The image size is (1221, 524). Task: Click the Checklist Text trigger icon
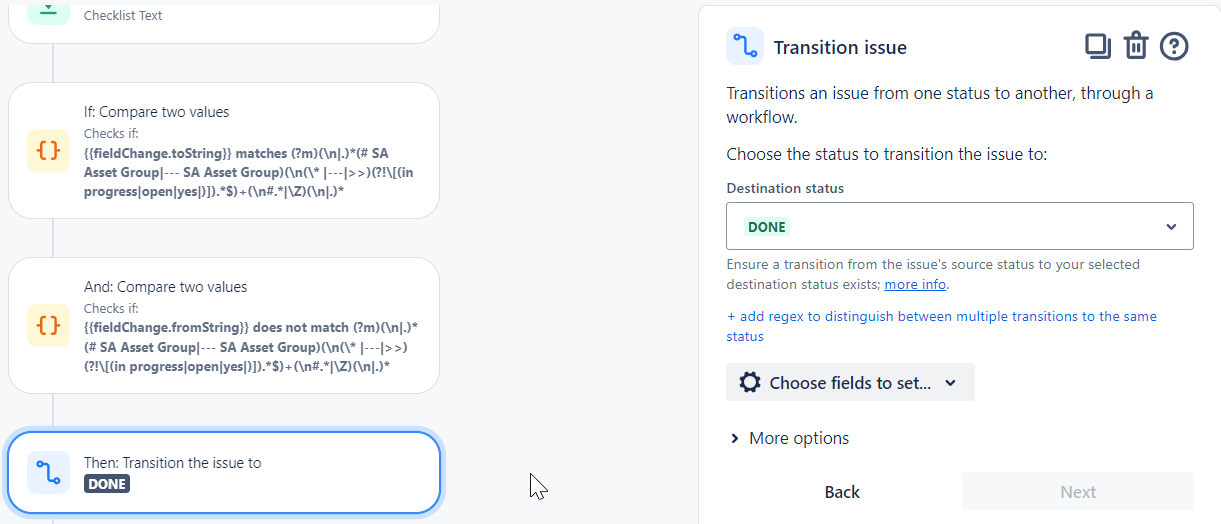coord(48,10)
